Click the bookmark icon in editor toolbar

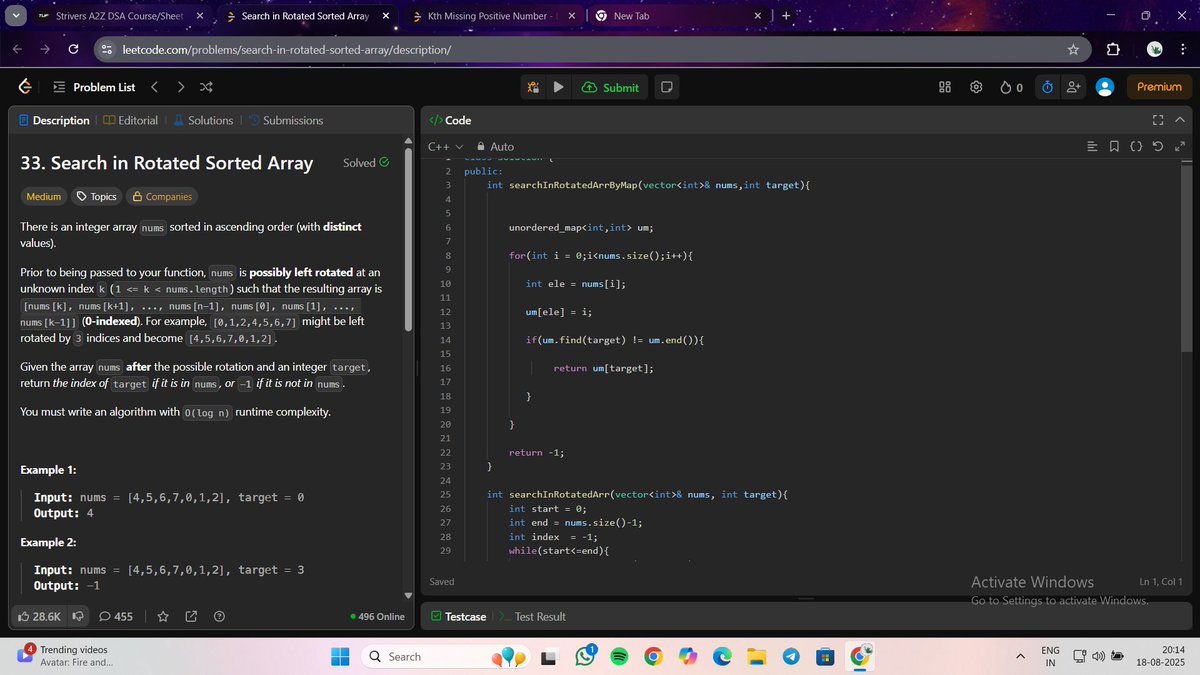(x=1114, y=147)
